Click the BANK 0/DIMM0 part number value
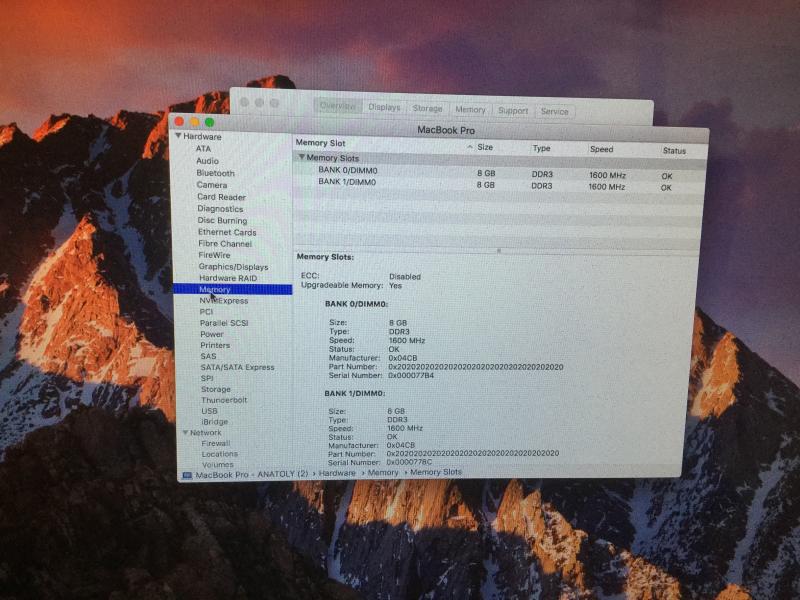 (476, 367)
